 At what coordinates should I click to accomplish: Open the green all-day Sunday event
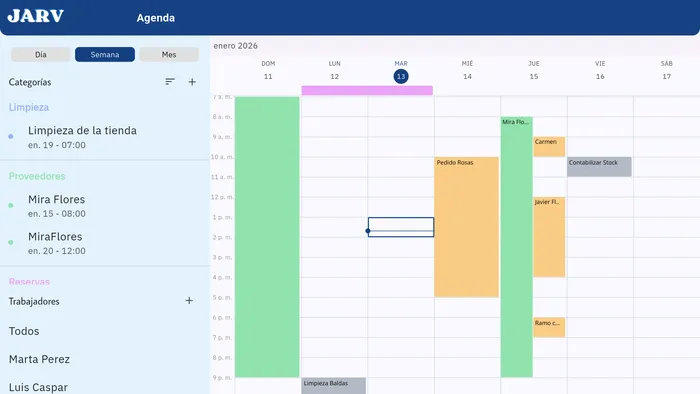click(x=267, y=236)
